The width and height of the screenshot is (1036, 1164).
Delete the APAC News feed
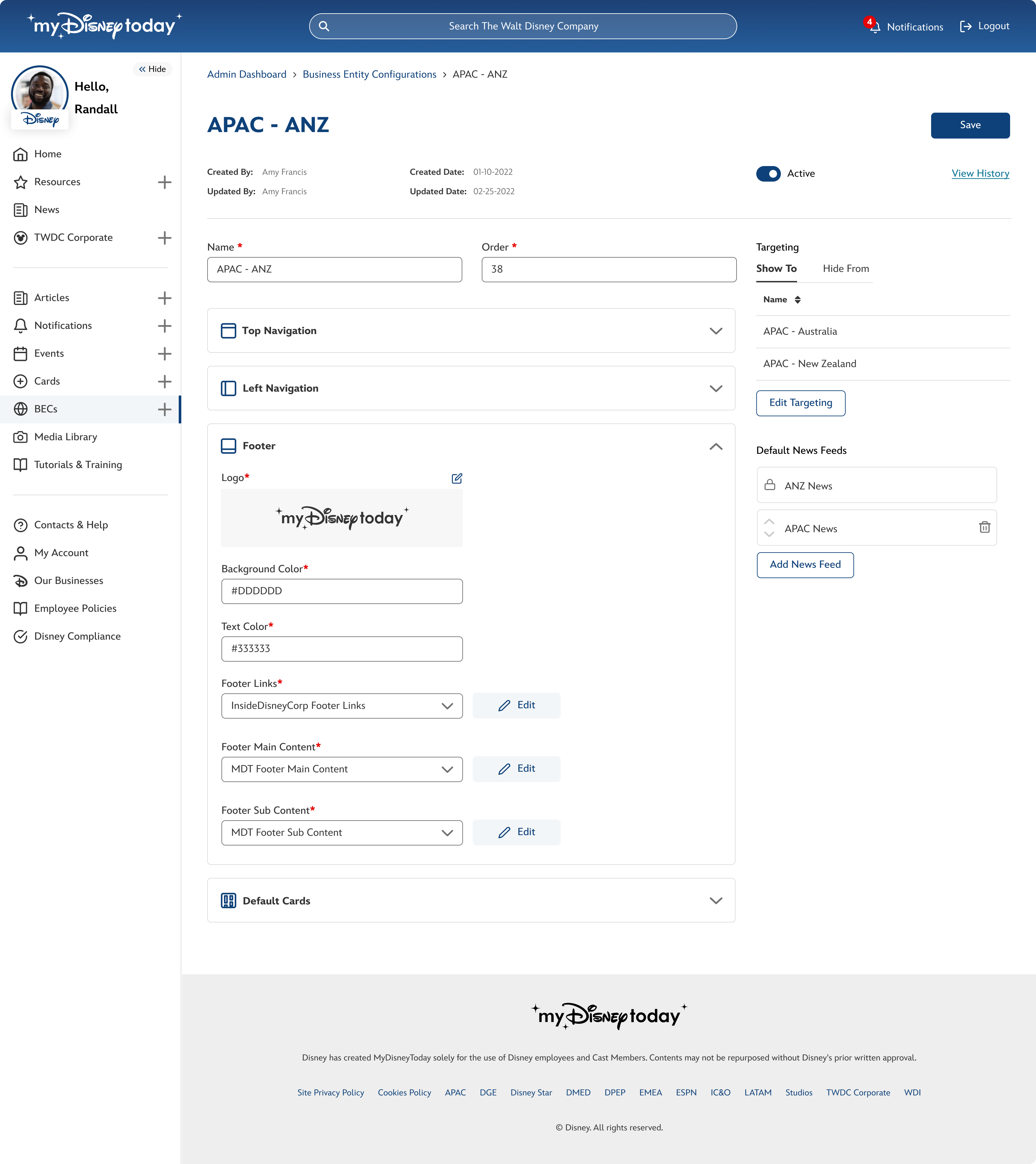[984, 527]
